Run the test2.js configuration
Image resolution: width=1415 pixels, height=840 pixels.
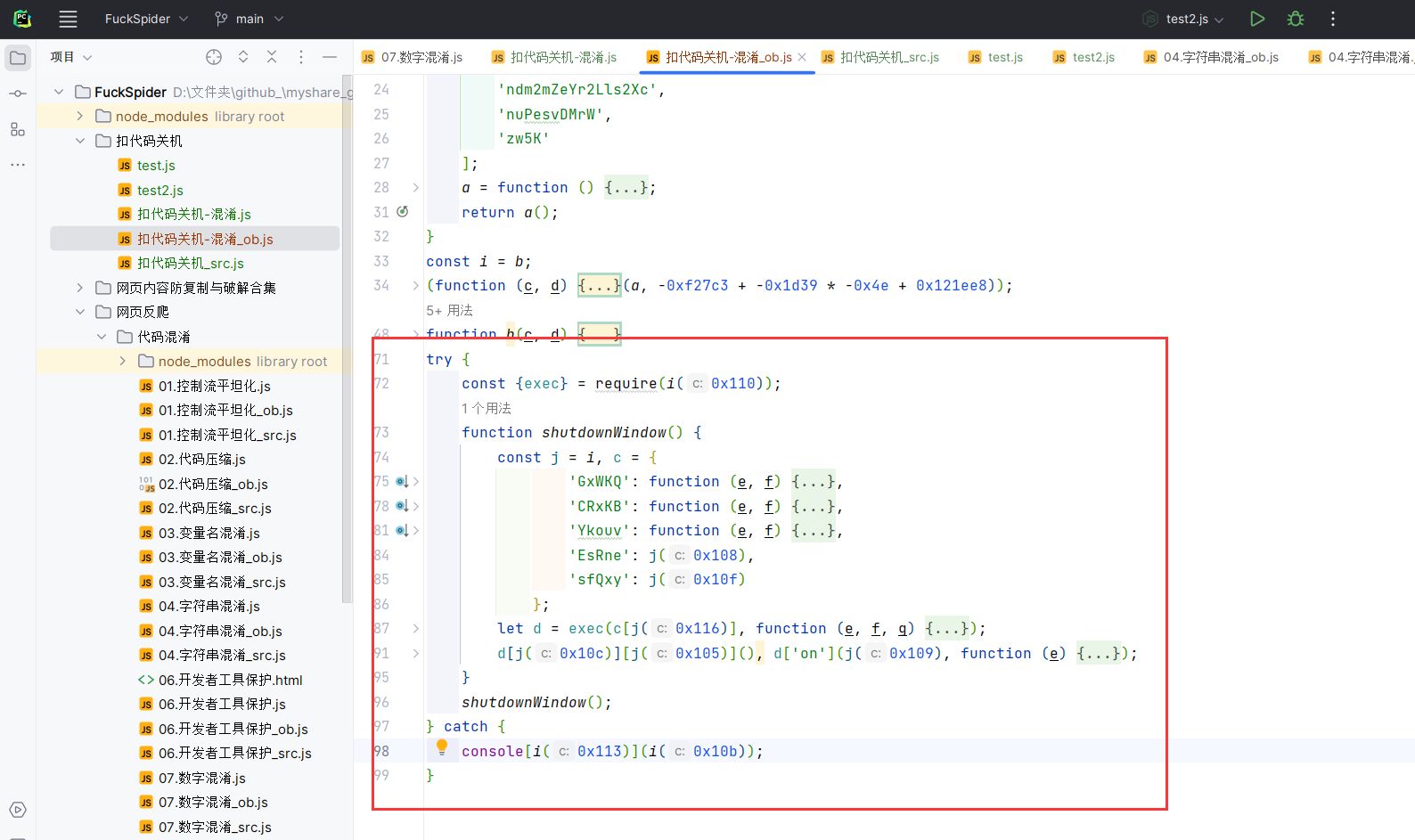1257,19
